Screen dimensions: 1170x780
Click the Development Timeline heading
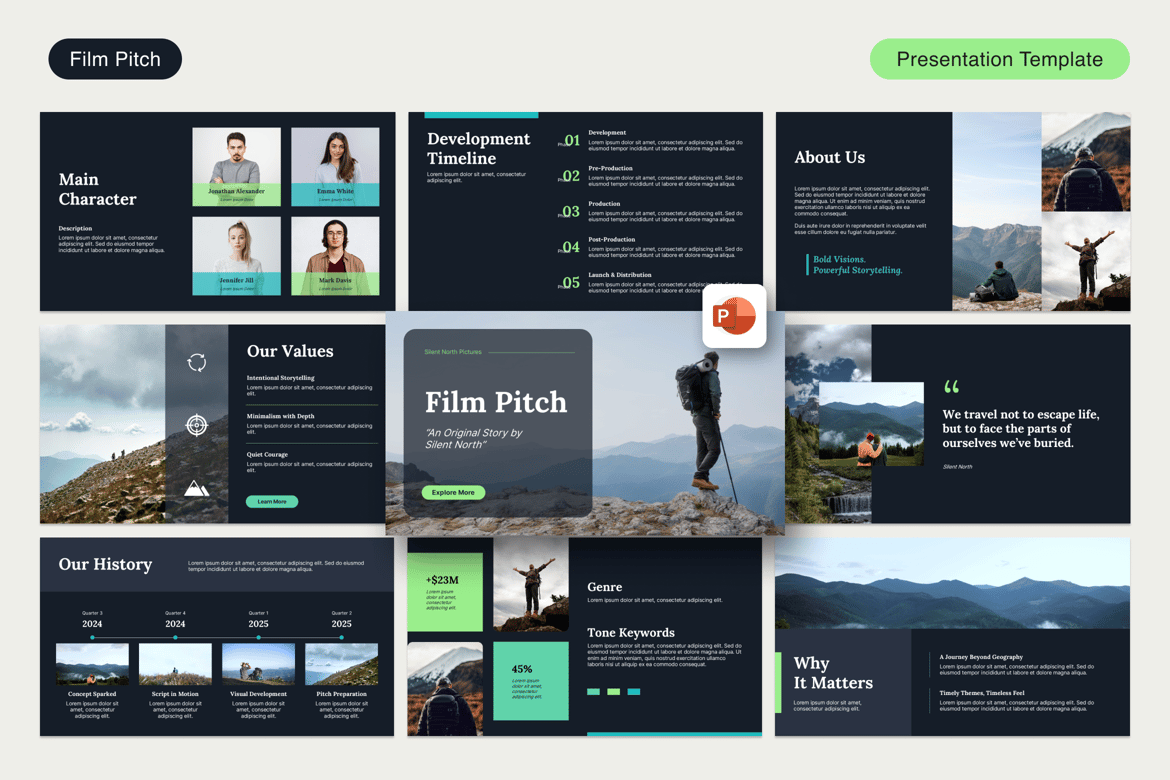(478, 149)
